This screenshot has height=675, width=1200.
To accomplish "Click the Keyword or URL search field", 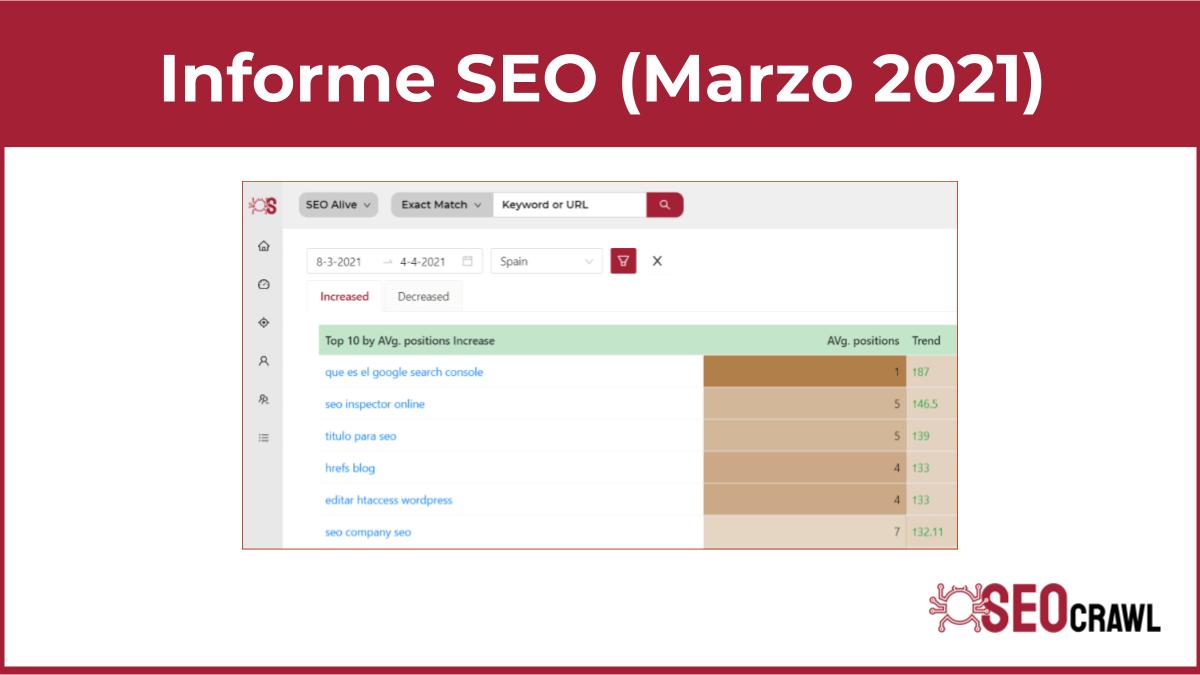I will click(x=570, y=205).
